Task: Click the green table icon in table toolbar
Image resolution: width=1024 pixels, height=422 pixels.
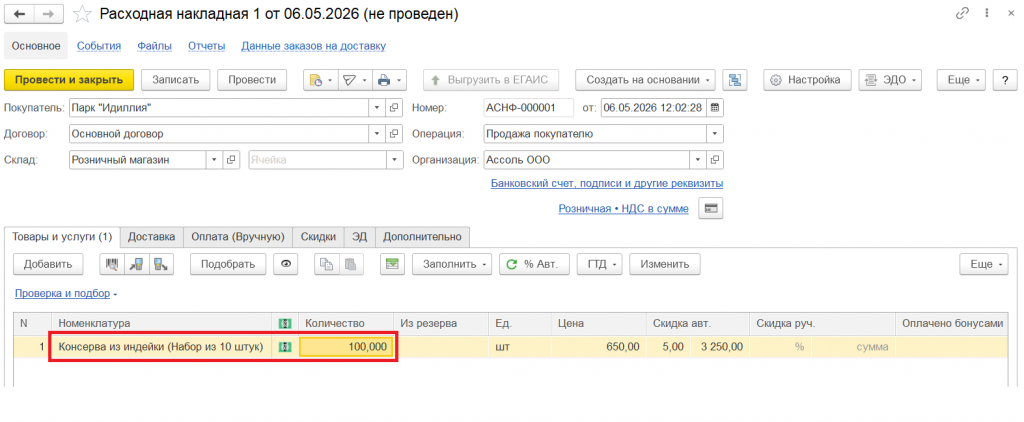Action: [392, 264]
